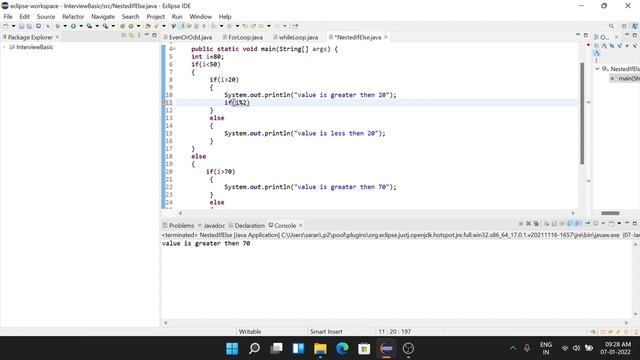
Task: Open the Source menu
Action: pyautogui.click(x=46, y=17)
